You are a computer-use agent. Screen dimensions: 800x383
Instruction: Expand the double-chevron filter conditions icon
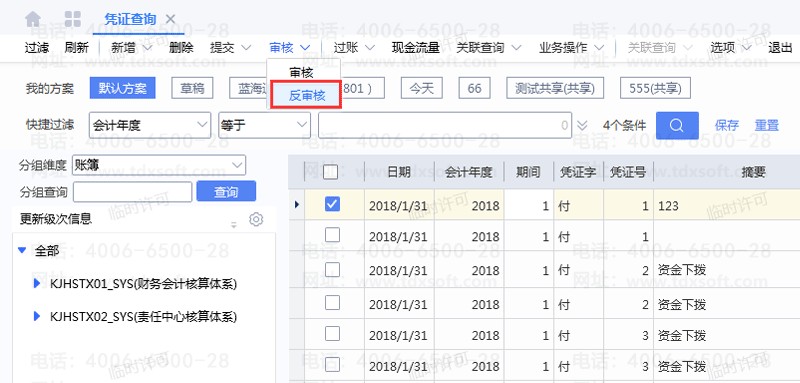tap(582, 125)
